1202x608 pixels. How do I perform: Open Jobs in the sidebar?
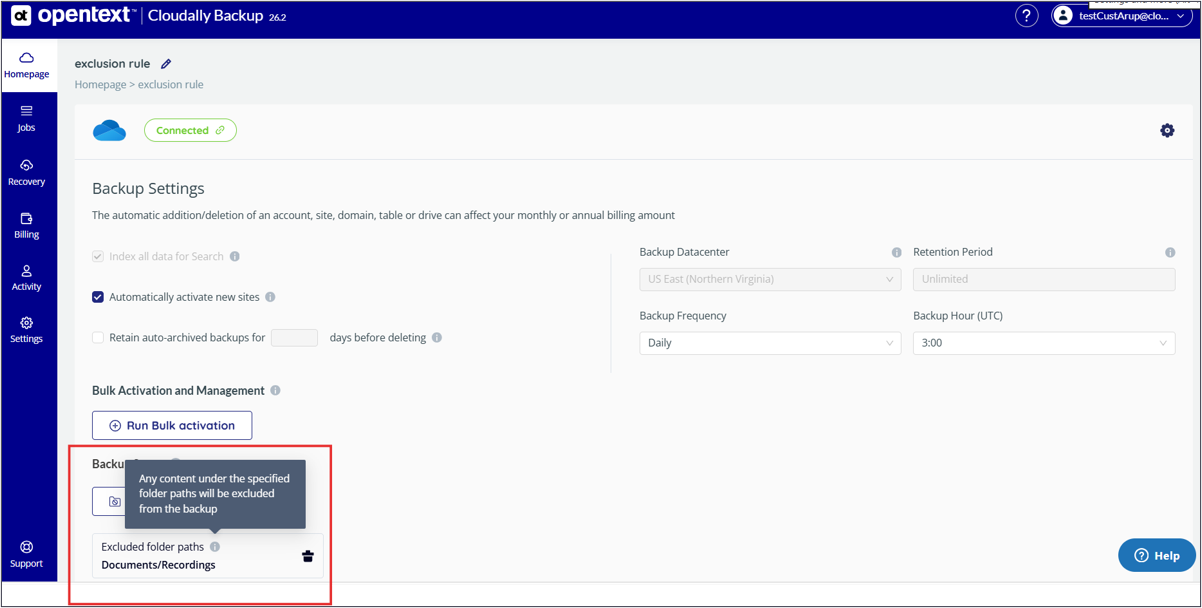point(27,119)
